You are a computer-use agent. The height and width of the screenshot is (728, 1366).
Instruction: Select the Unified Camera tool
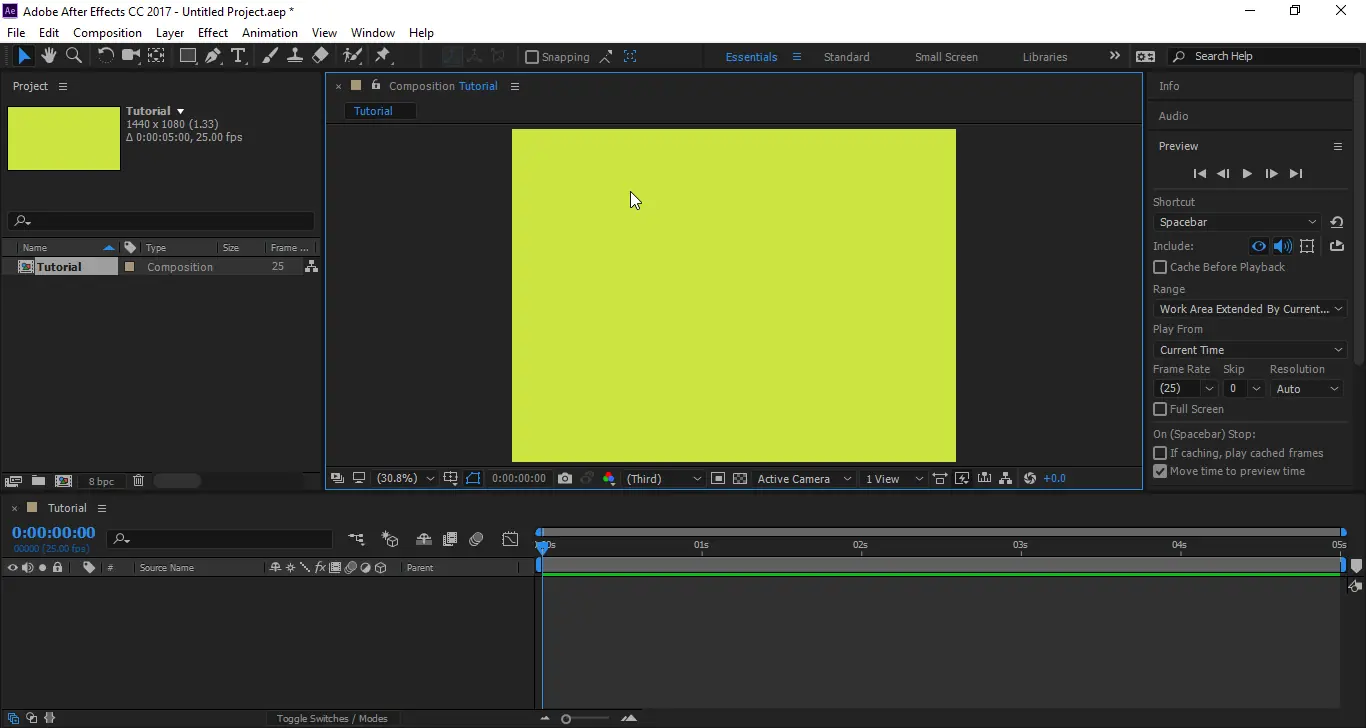coord(131,56)
